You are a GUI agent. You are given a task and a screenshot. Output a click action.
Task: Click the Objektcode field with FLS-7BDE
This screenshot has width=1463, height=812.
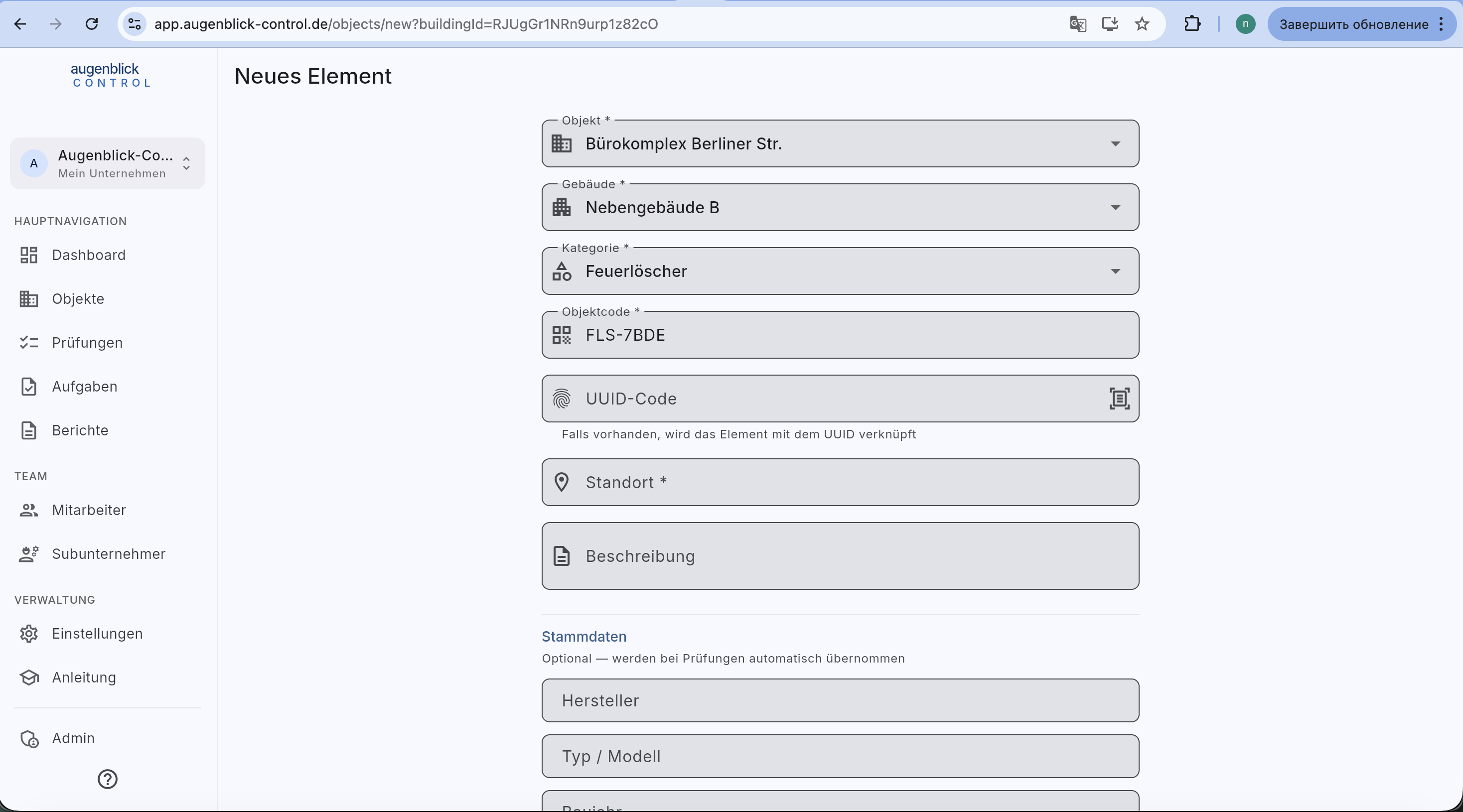pyautogui.click(x=840, y=335)
